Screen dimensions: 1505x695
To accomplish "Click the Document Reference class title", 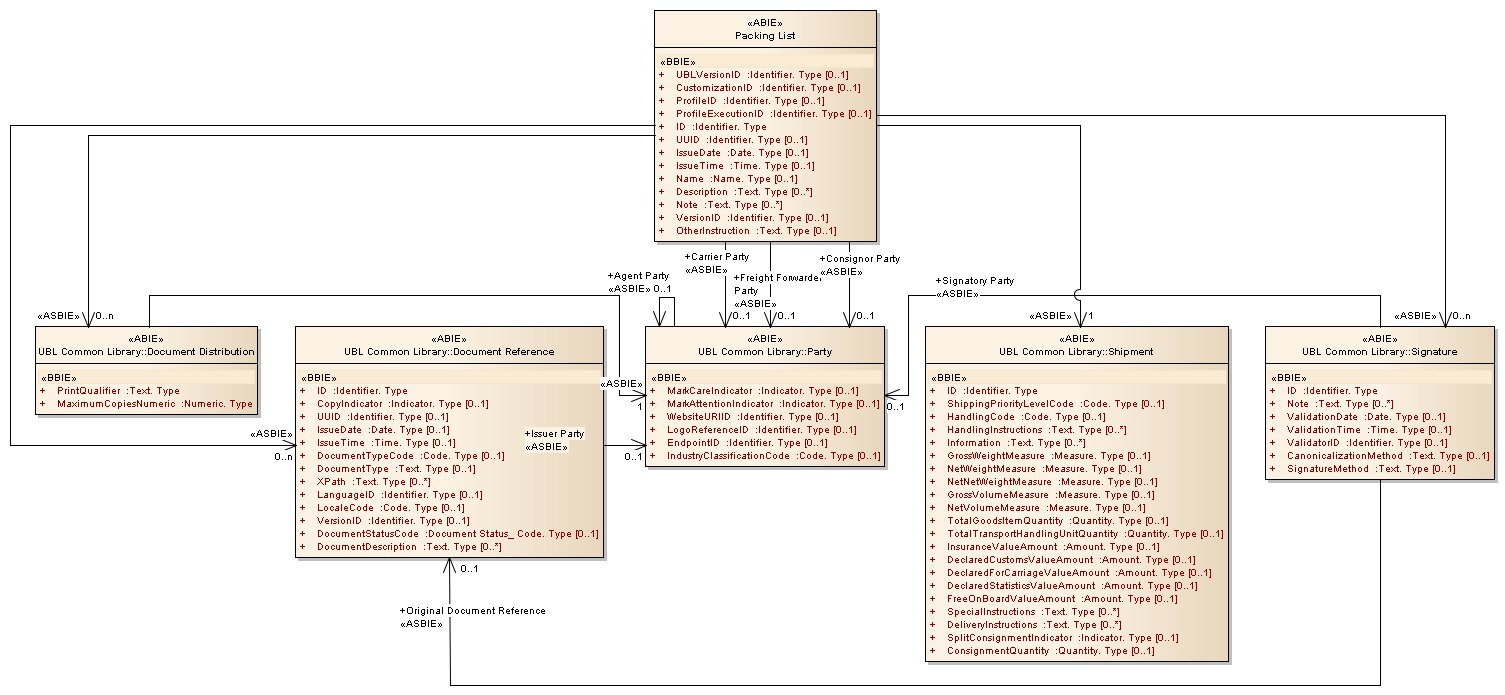I will tap(449, 352).
